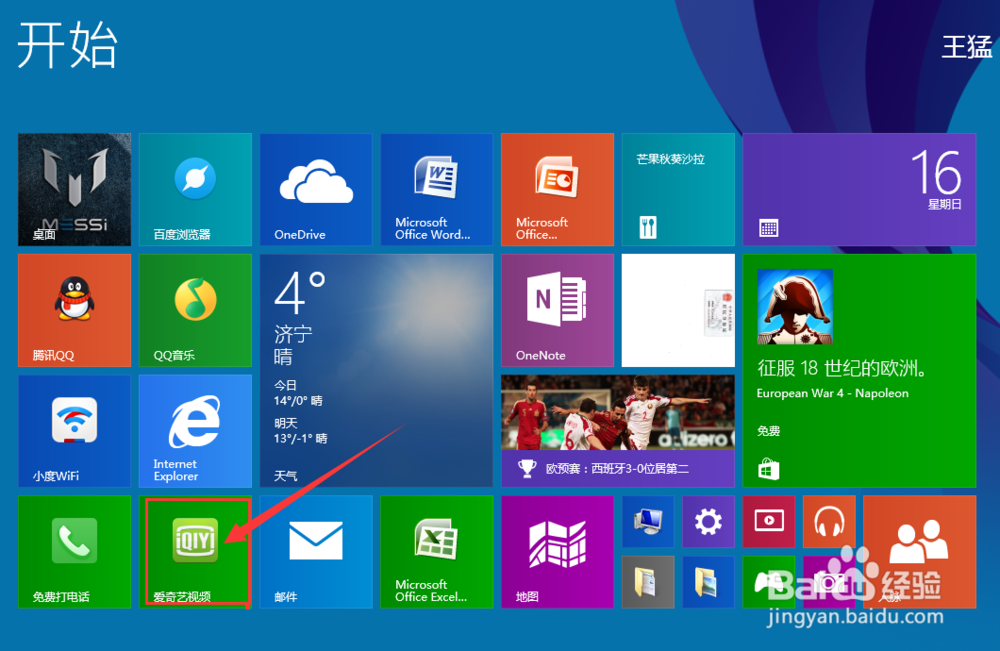Click the 王猛 user account name

967,47
